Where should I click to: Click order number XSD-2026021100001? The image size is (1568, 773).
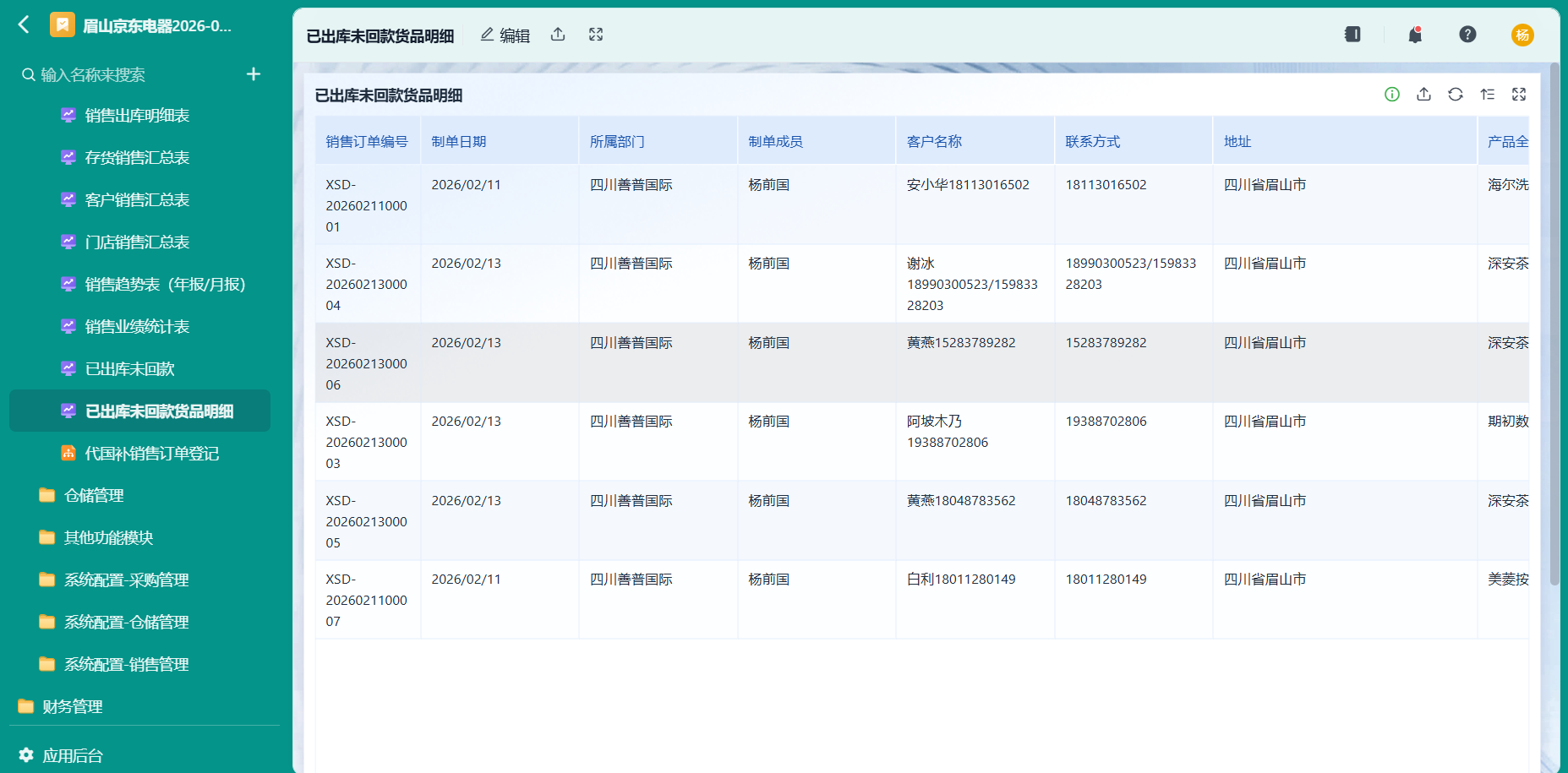click(367, 205)
